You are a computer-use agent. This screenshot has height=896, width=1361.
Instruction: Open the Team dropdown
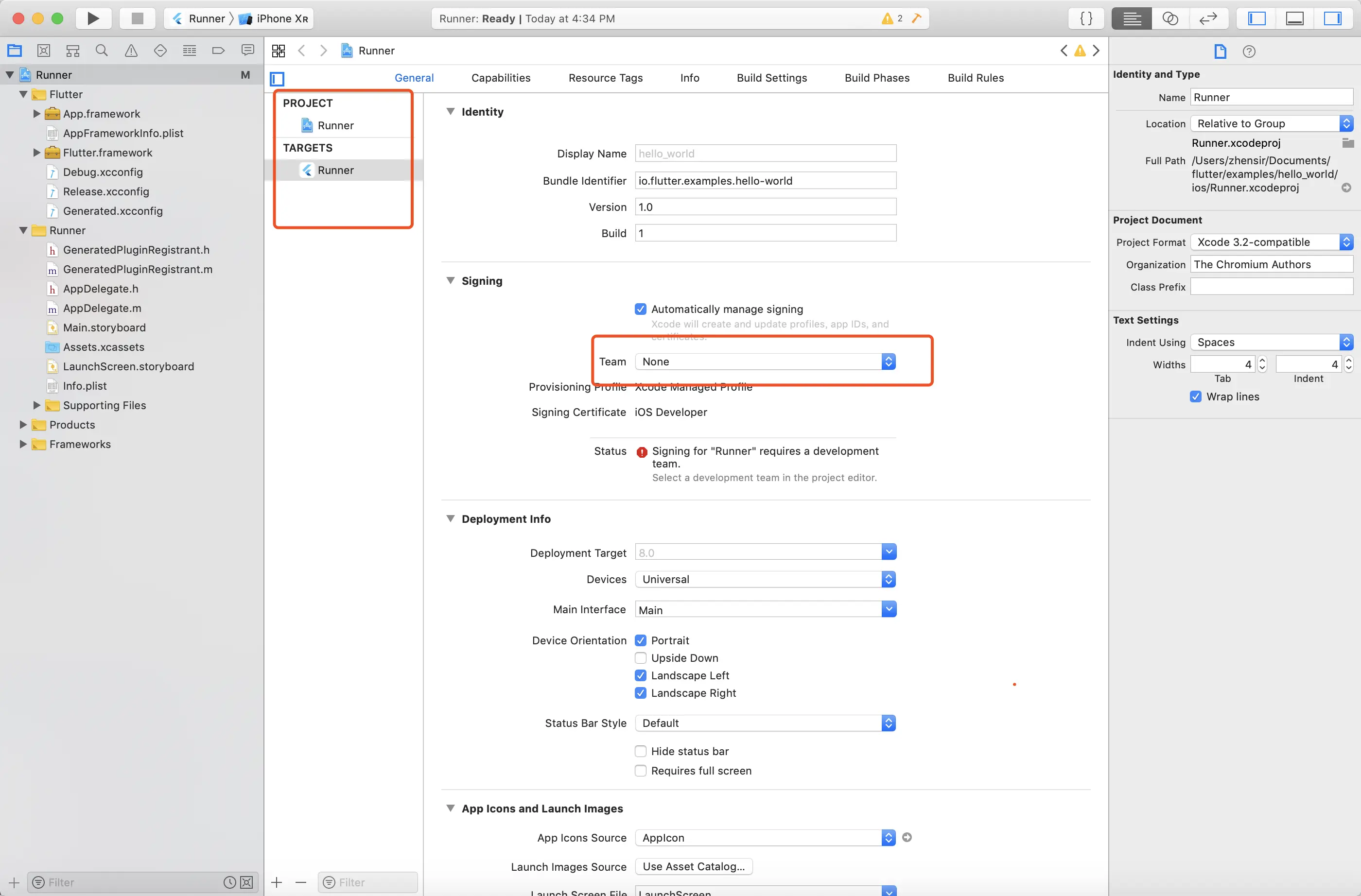tap(765, 362)
